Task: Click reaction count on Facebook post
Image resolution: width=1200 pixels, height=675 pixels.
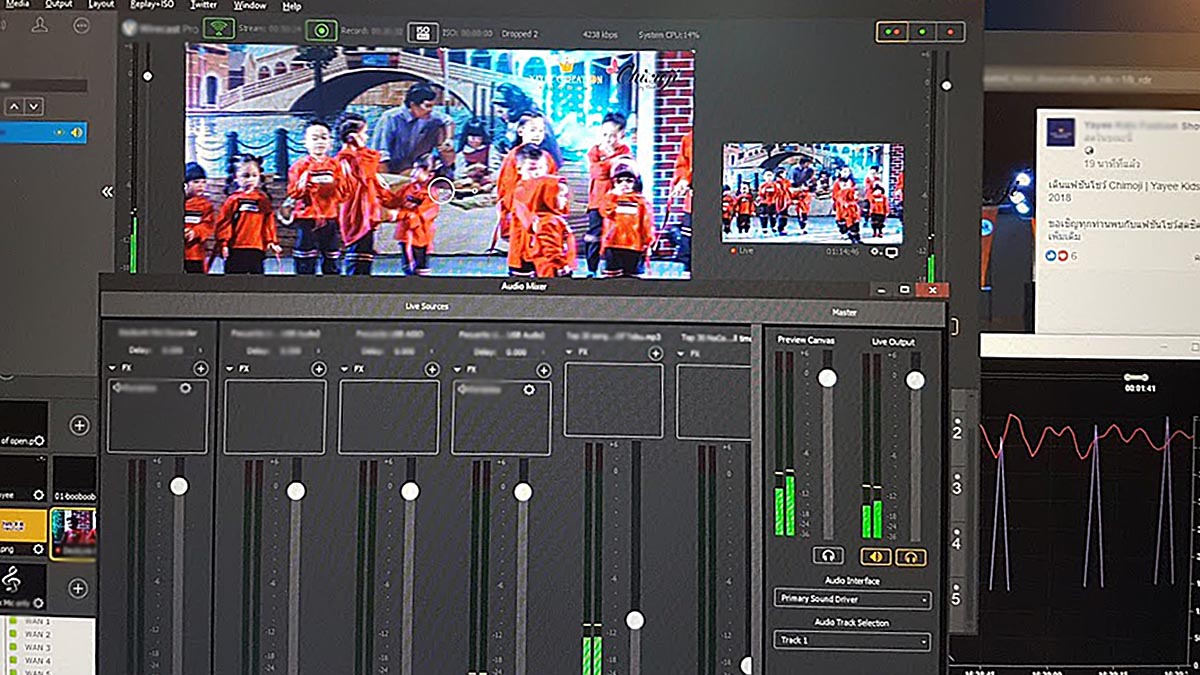Action: click(x=1061, y=256)
